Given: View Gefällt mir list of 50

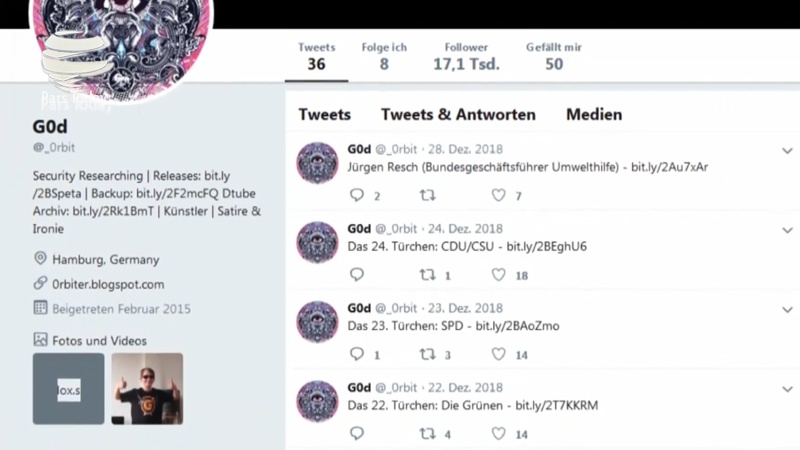Looking at the screenshot, I should click(554, 57).
